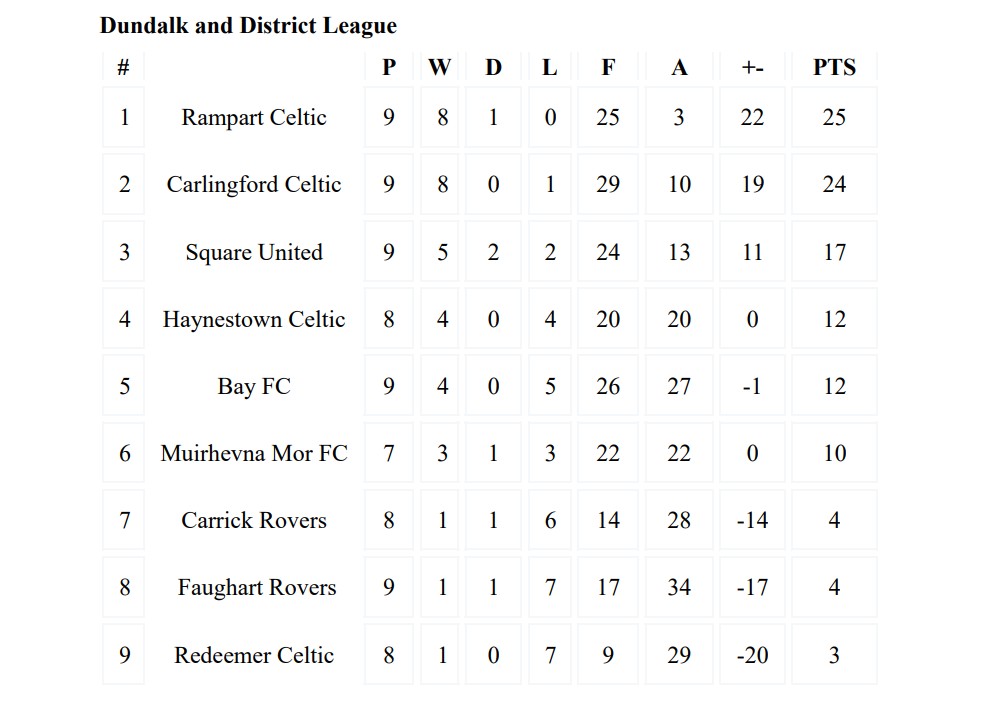Click Carlingford Celtic's goals-for cell showing 29
The width and height of the screenshot is (997, 705).
608,184
